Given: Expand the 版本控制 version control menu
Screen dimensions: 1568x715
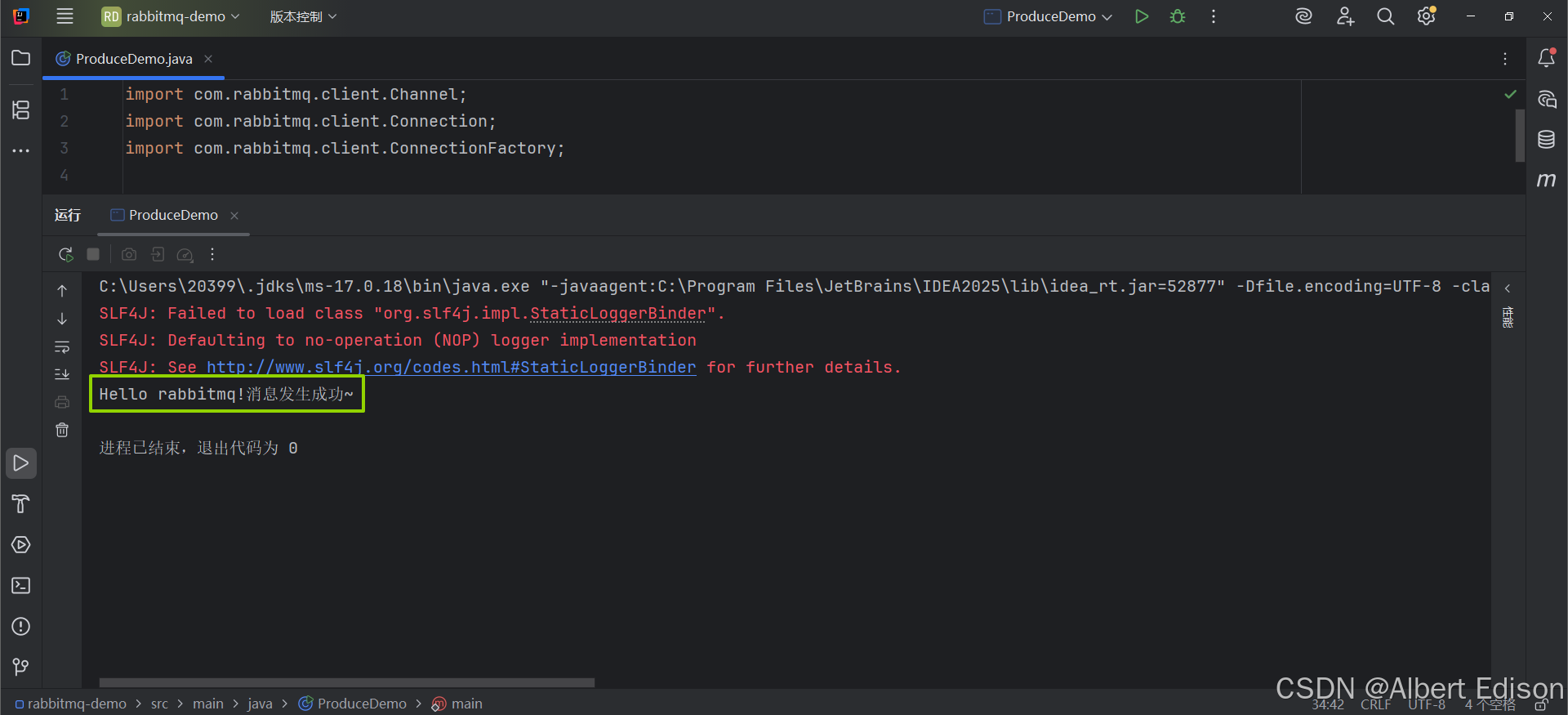Looking at the screenshot, I should coord(303,16).
